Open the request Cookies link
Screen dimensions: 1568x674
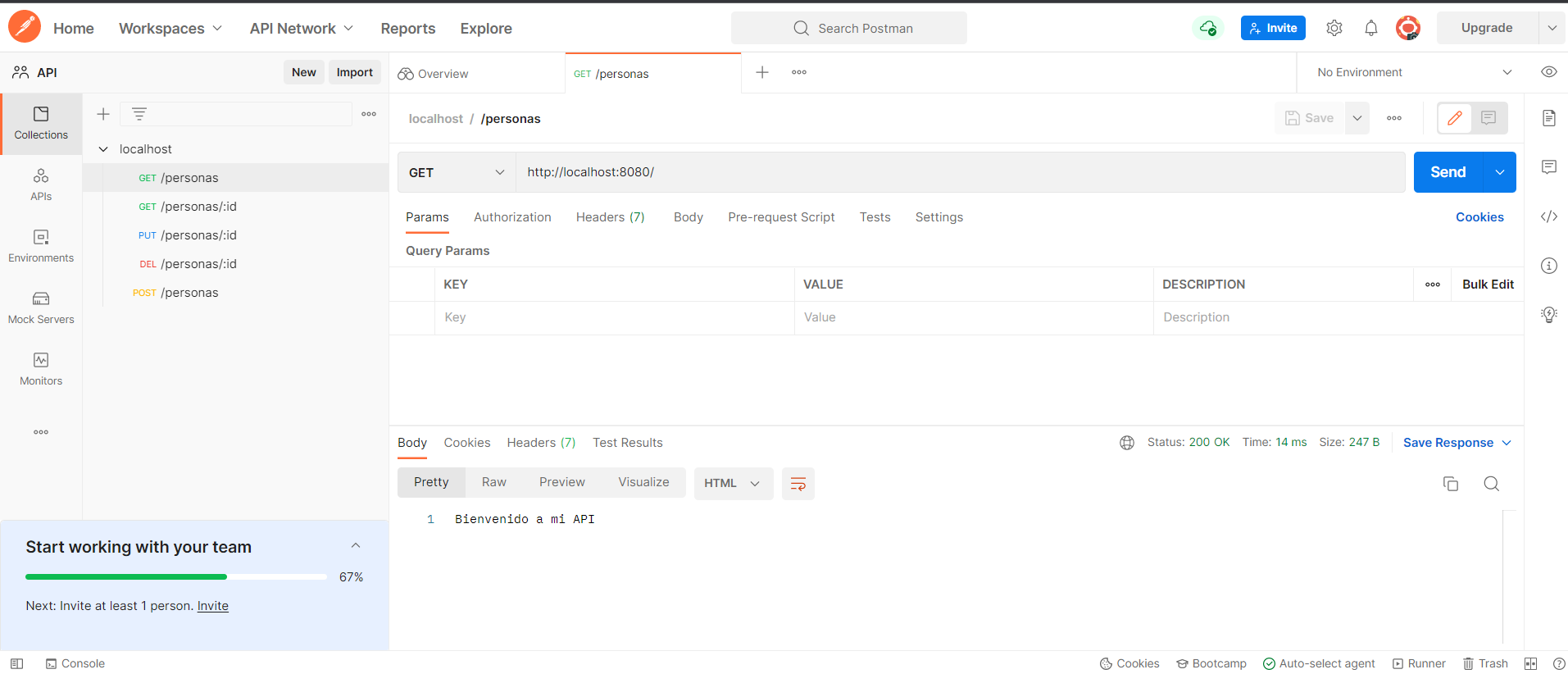[x=1479, y=217]
